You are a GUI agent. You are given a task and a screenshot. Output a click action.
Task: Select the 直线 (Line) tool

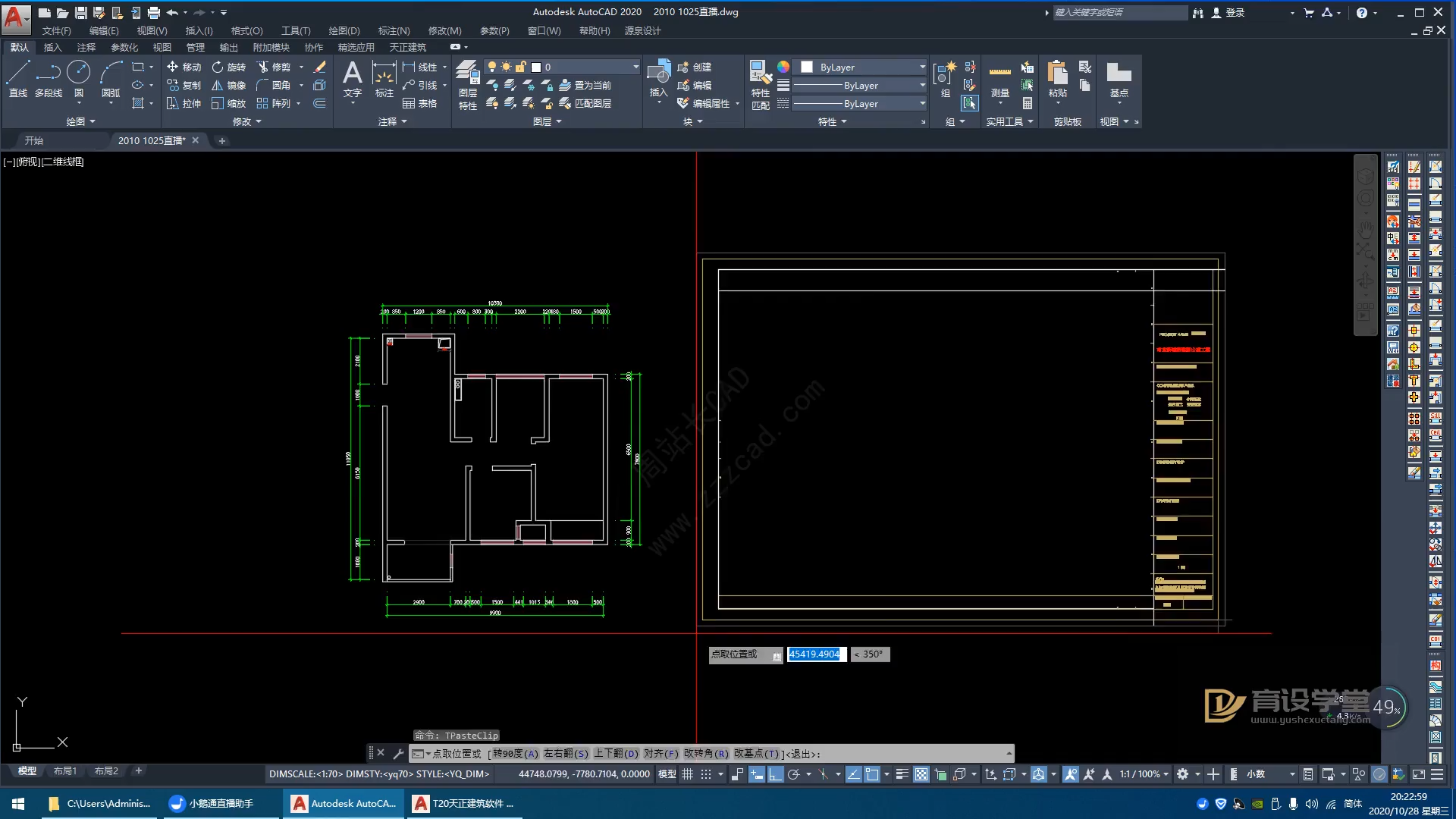18,80
